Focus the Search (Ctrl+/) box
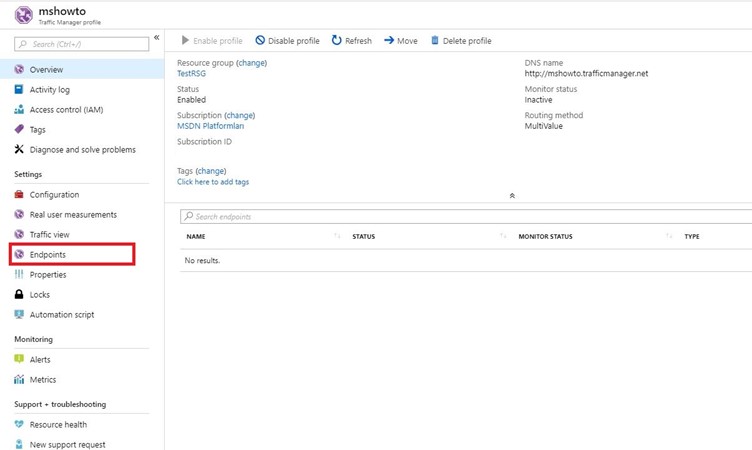The height and width of the screenshot is (450, 752). (82, 44)
